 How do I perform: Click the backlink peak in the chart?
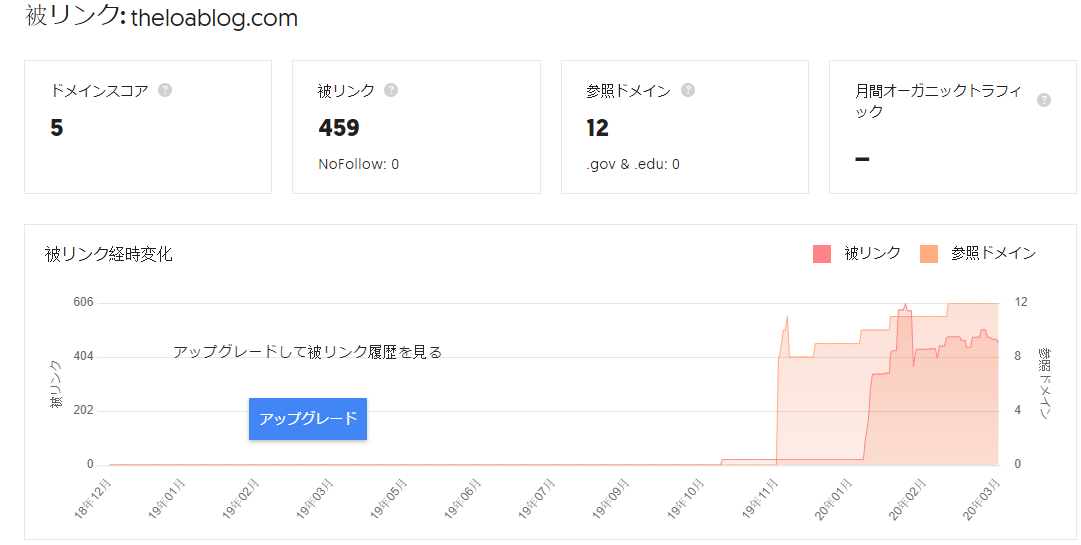905,306
